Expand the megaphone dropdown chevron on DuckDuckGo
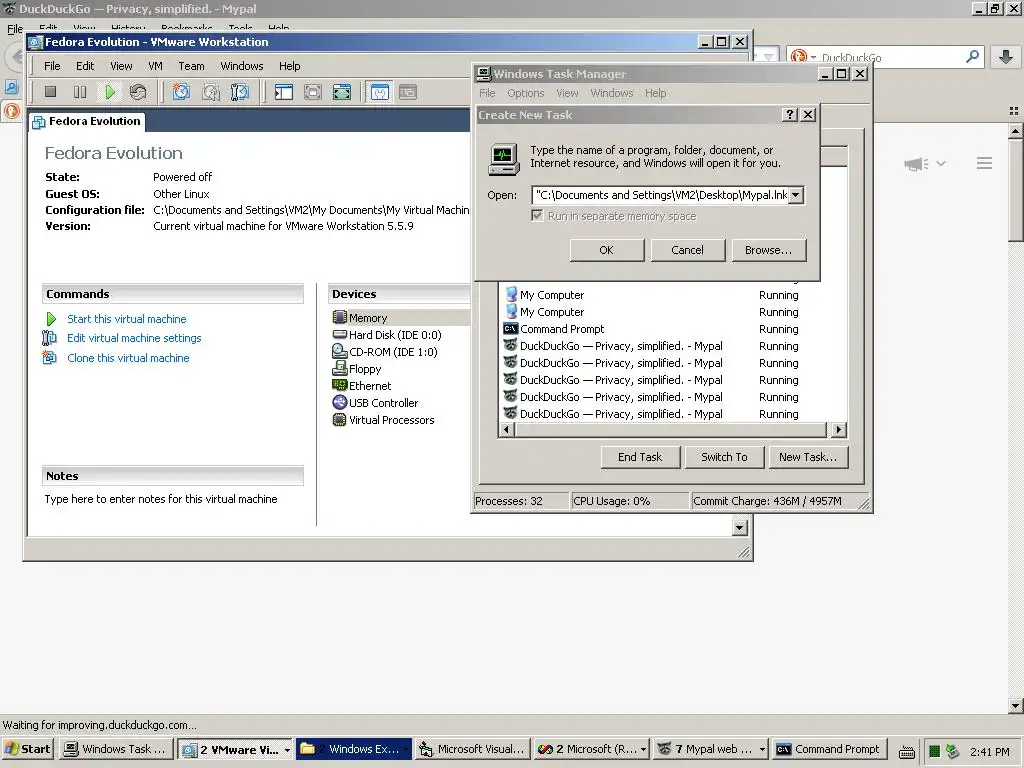Image resolution: width=1024 pixels, height=768 pixels. (x=940, y=163)
